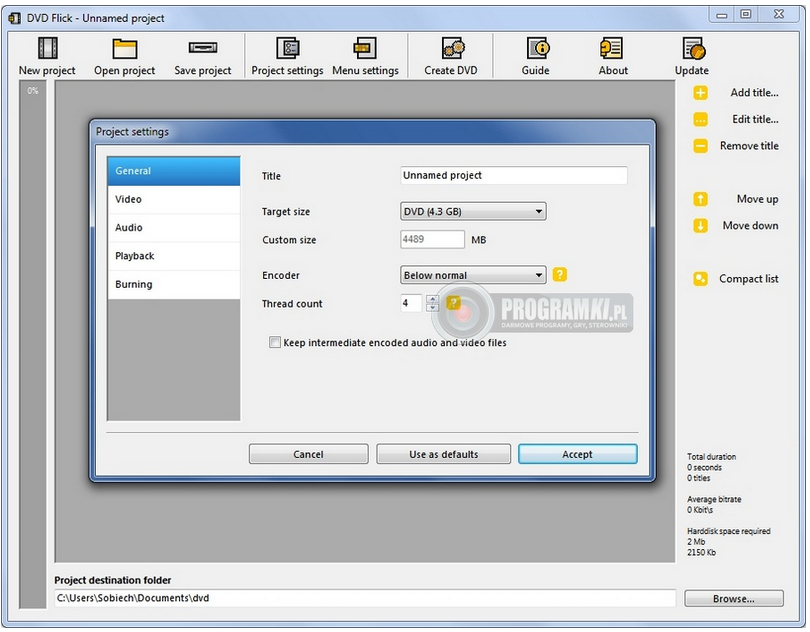Open Menu settings toolbar icon
The width and height of the screenshot is (810, 632).
(365, 48)
